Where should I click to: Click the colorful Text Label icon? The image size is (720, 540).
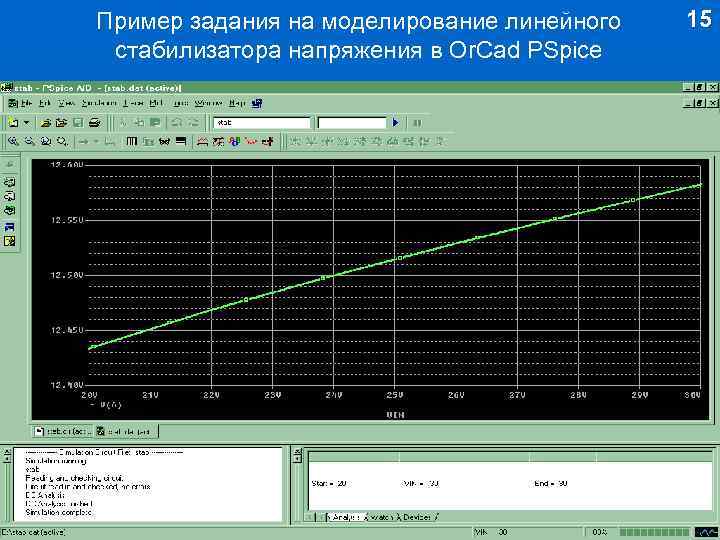point(235,141)
